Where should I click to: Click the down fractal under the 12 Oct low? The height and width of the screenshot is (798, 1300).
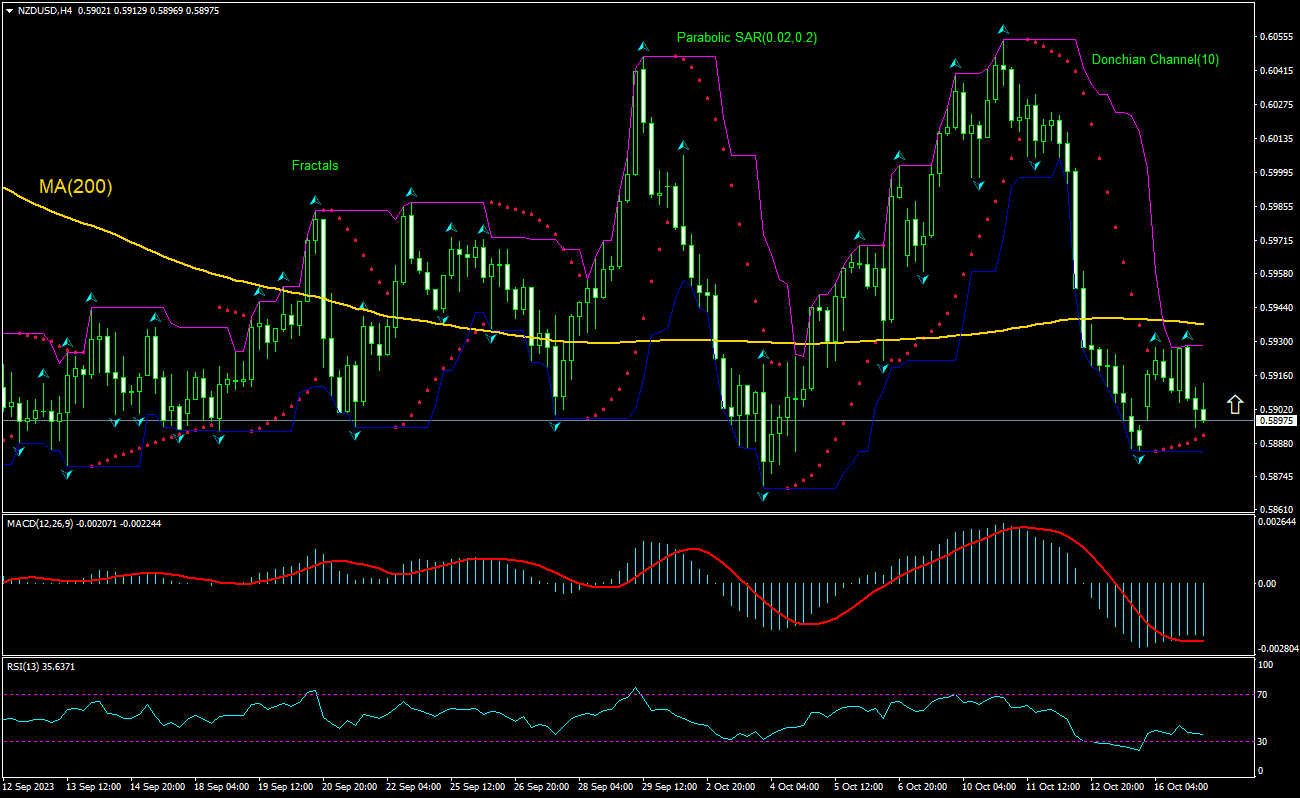pyautogui.click(x=1138, y=459)
